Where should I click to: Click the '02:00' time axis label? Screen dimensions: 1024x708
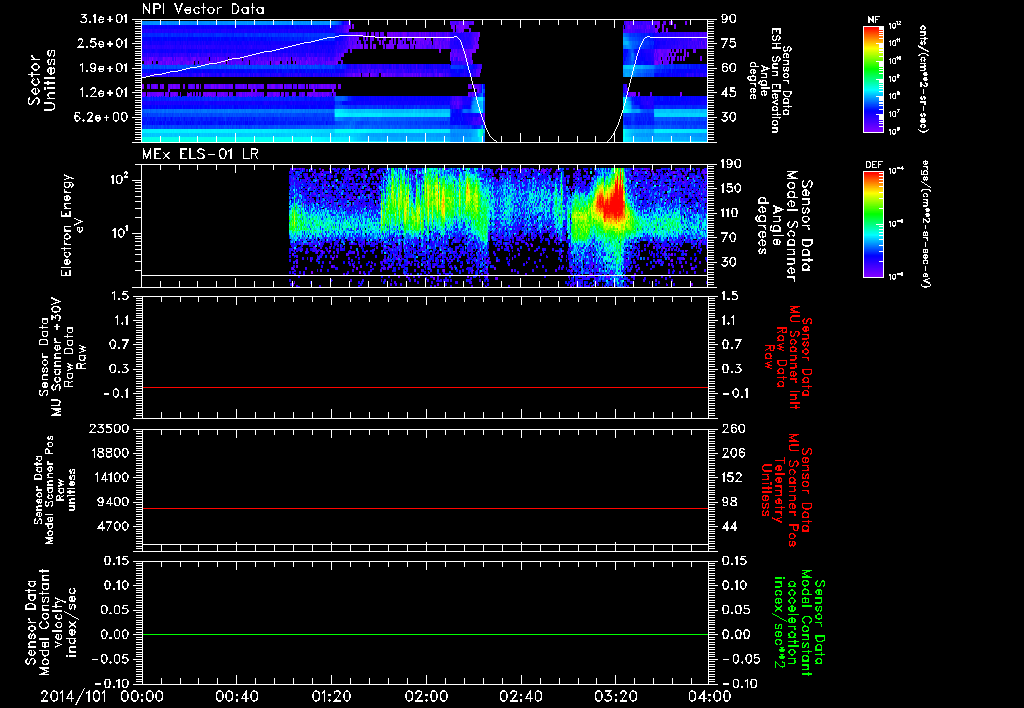pyautogui.click(x=426, y=696)
